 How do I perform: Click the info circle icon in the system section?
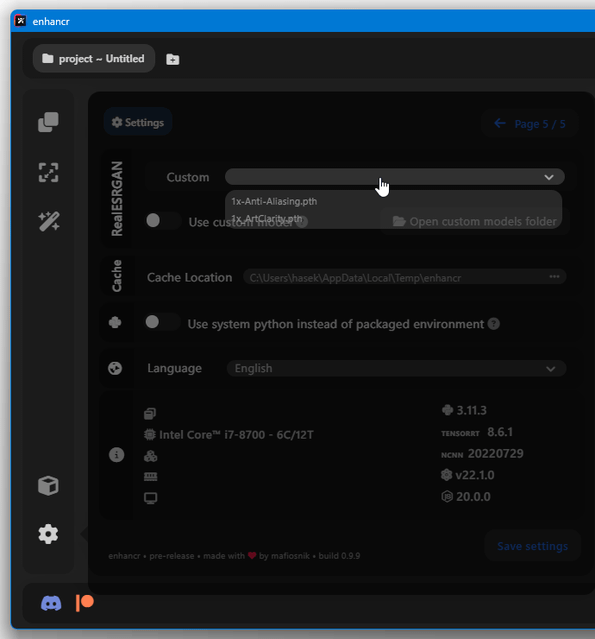116,455
